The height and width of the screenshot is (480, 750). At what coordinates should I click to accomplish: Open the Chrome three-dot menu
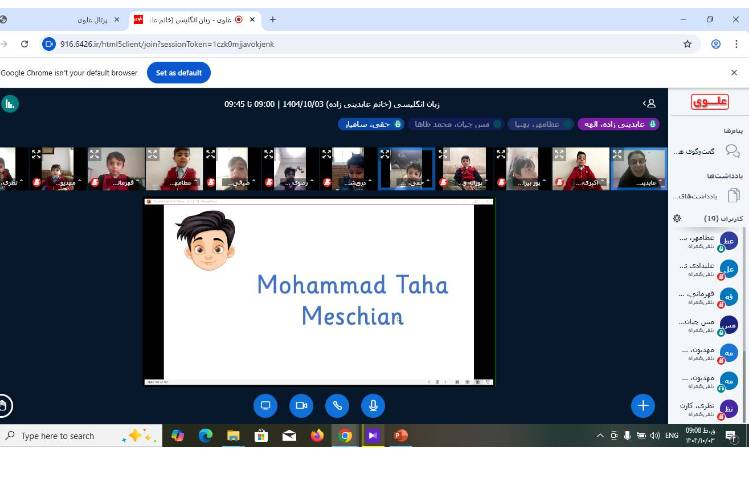coord(736,44)
